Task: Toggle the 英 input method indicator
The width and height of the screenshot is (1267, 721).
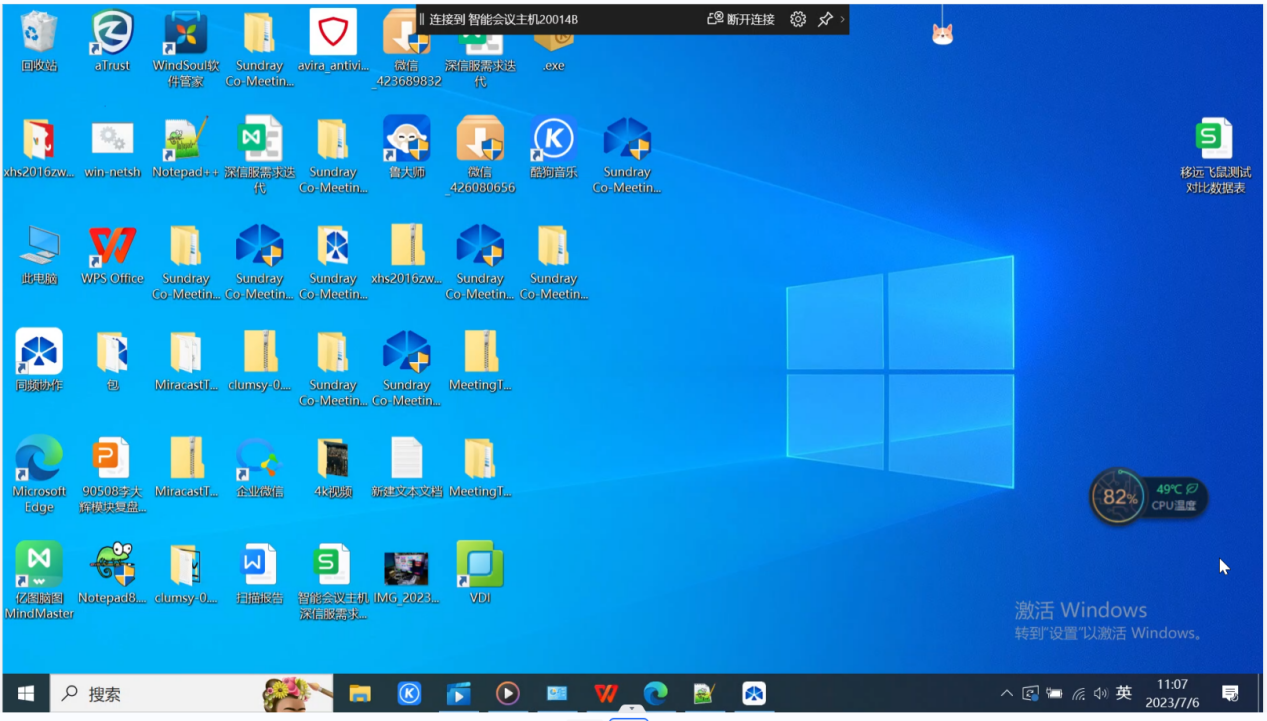Action: coord(1124,693)
